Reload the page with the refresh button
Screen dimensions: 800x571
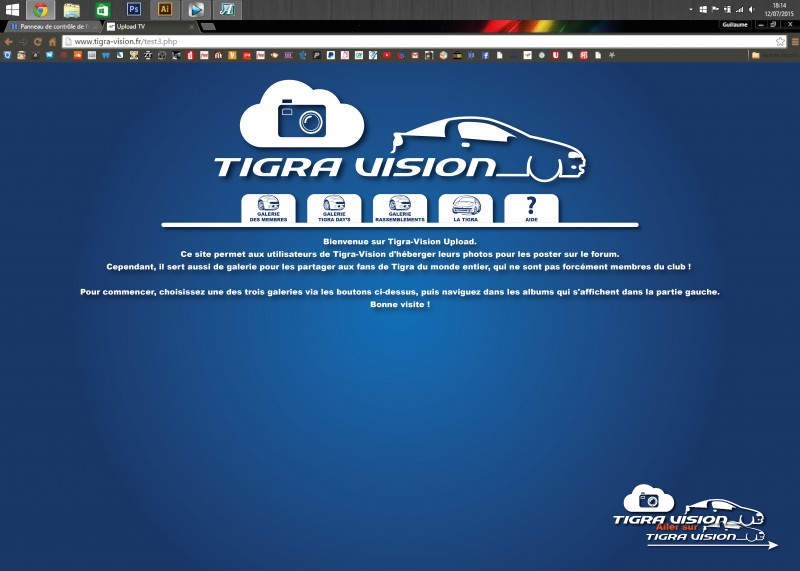38,42
